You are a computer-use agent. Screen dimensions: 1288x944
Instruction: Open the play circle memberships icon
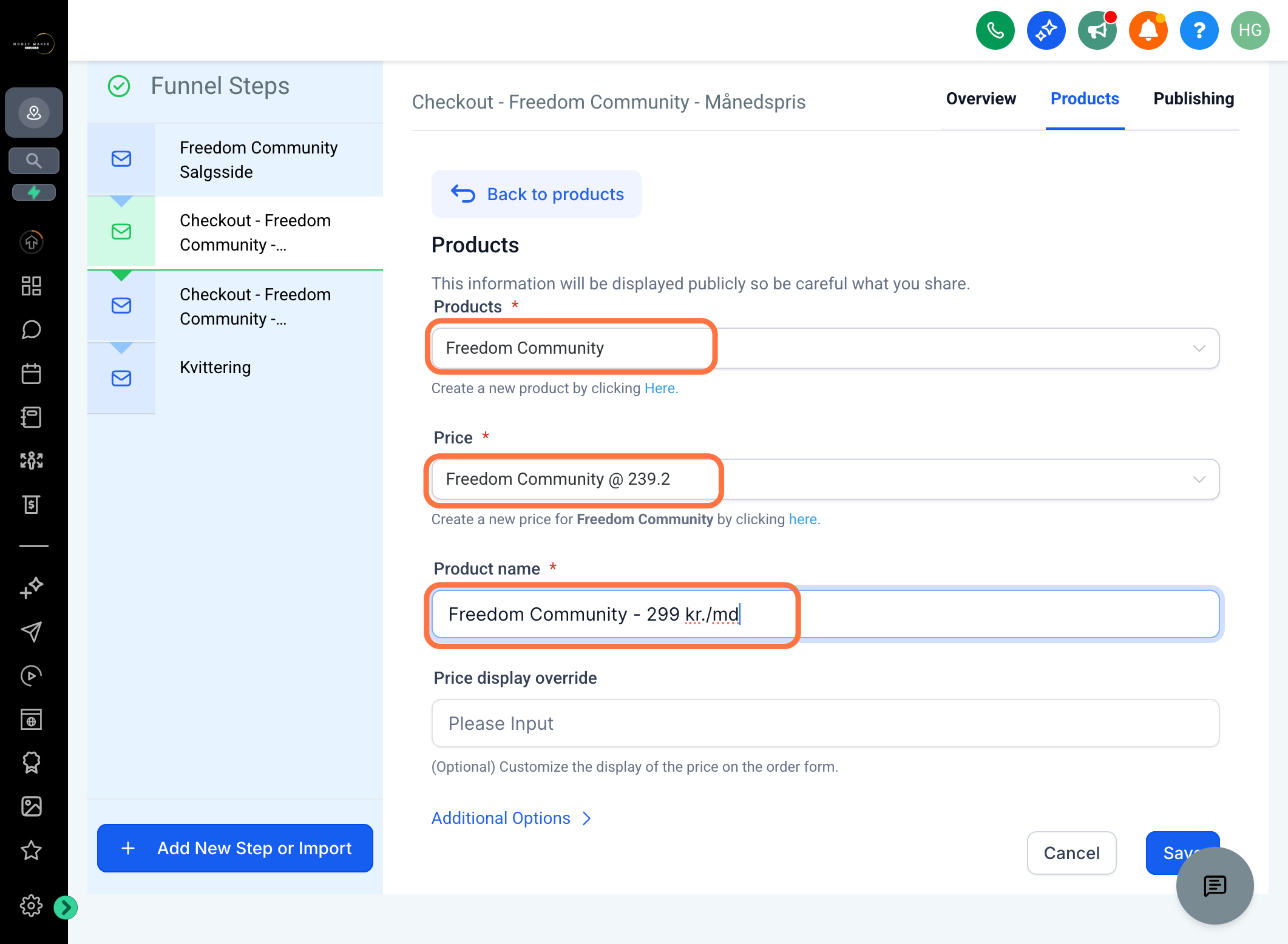(32, 675)
